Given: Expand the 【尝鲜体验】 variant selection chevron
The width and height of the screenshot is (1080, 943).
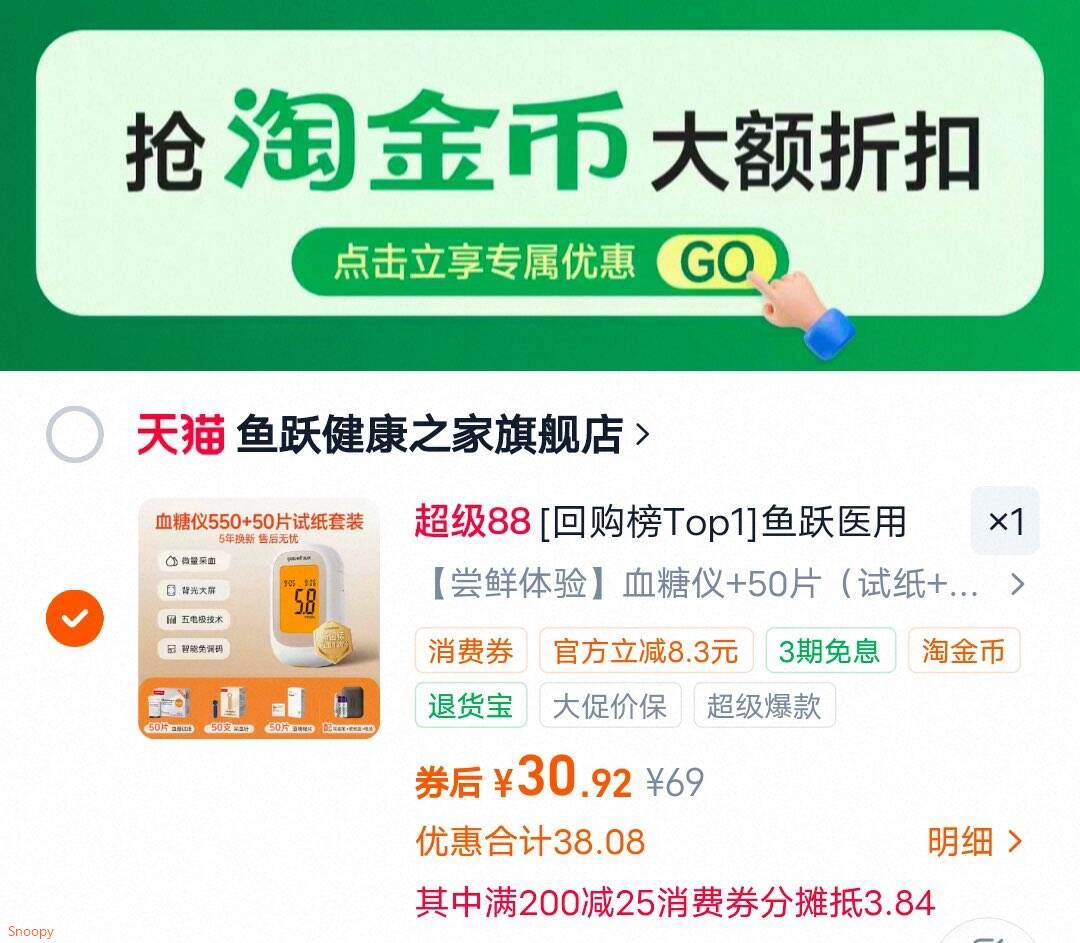Looking at the screenshot, I should point(1017,585).
